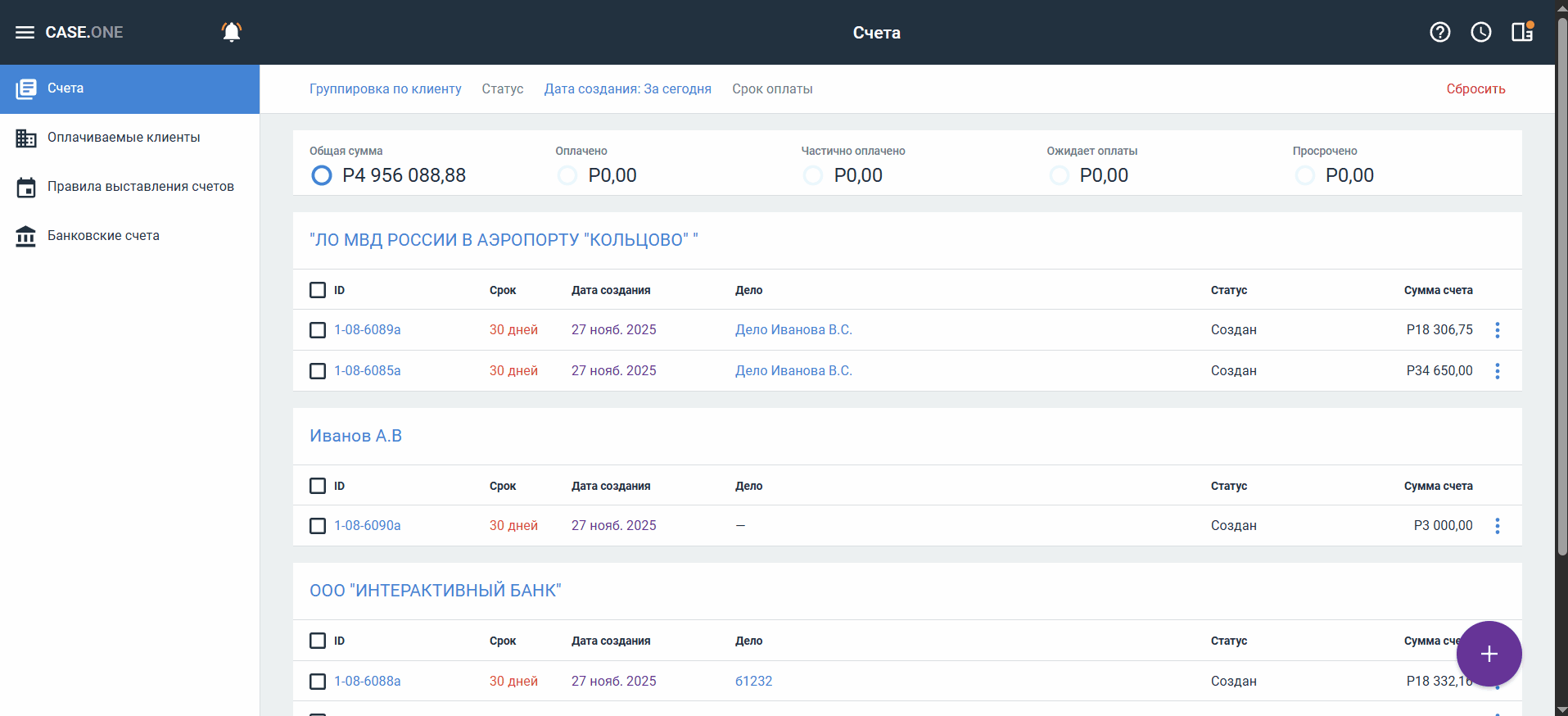Tick the checkbox for invoice 1-08-6088a

[318, 682]
